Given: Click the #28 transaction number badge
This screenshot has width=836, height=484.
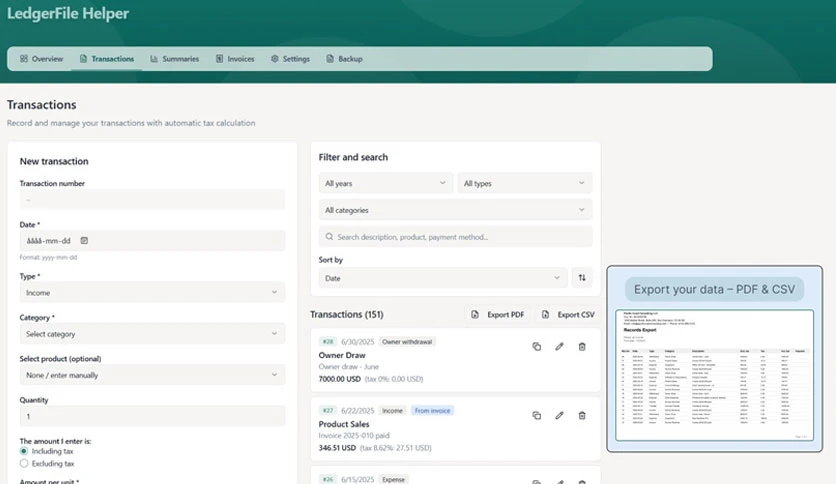Looking at the screenshot, I should pos(328,342).
